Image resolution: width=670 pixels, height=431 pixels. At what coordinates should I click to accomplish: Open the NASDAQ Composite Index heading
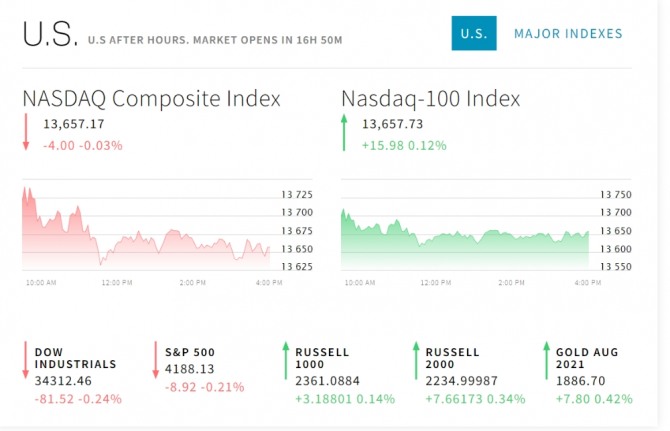[151, 98]
